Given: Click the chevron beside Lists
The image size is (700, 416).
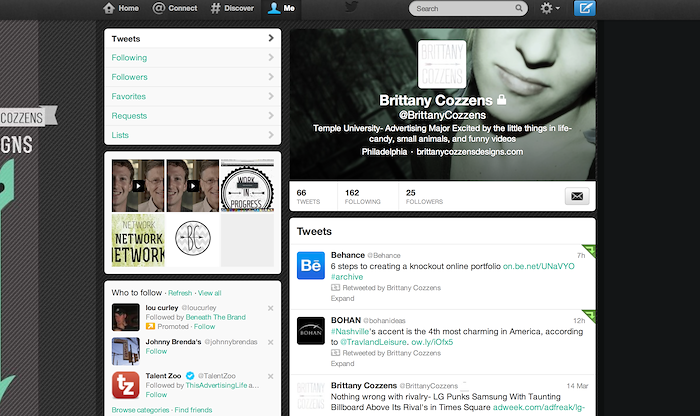Looking at the screenshot, I should [x=271, y=135].
